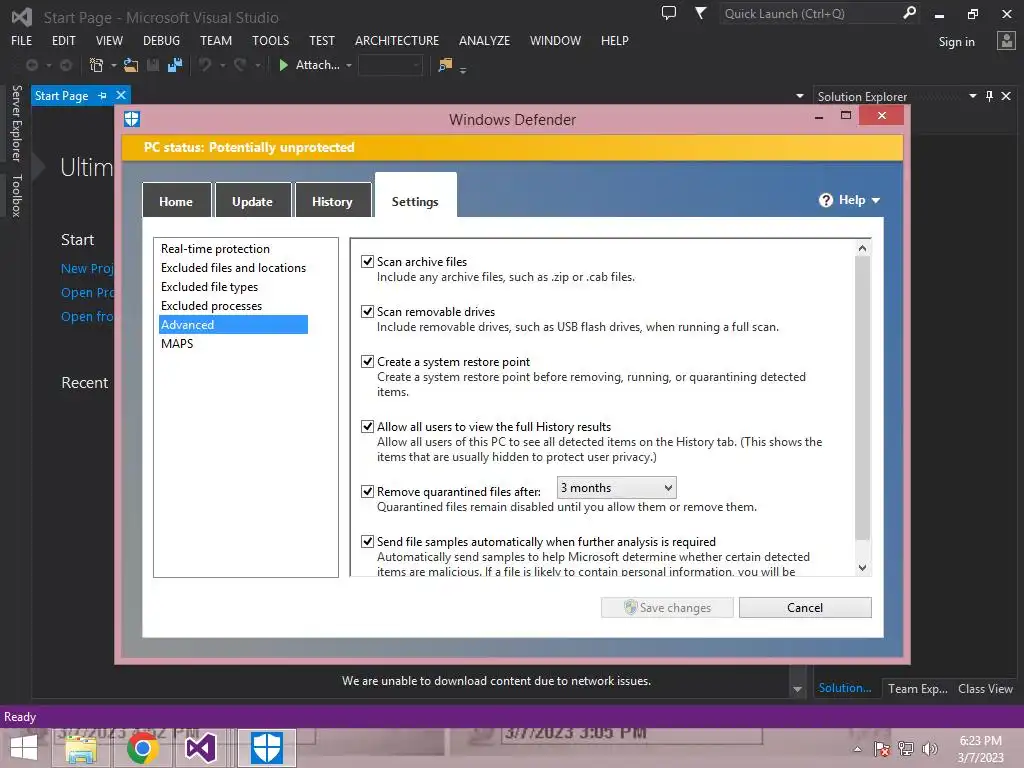The height and width of the screenshot is (768, 1024).
Task: Uncheck Scan archive files
Action: (368, 262)
